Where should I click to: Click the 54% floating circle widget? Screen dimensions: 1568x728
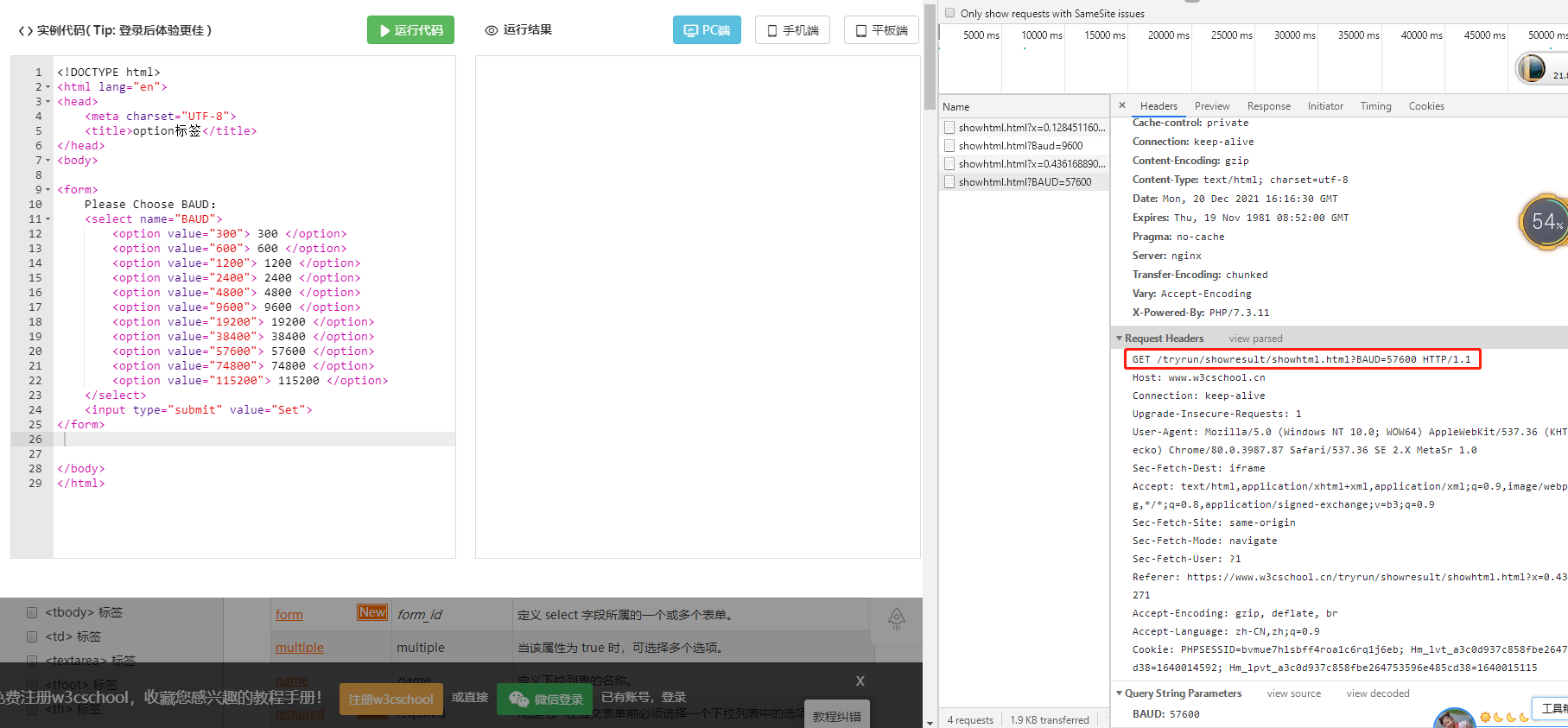(1545, 222)
